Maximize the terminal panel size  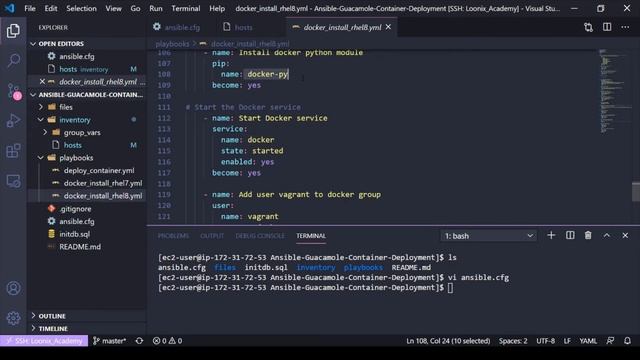tap(607, 236)
